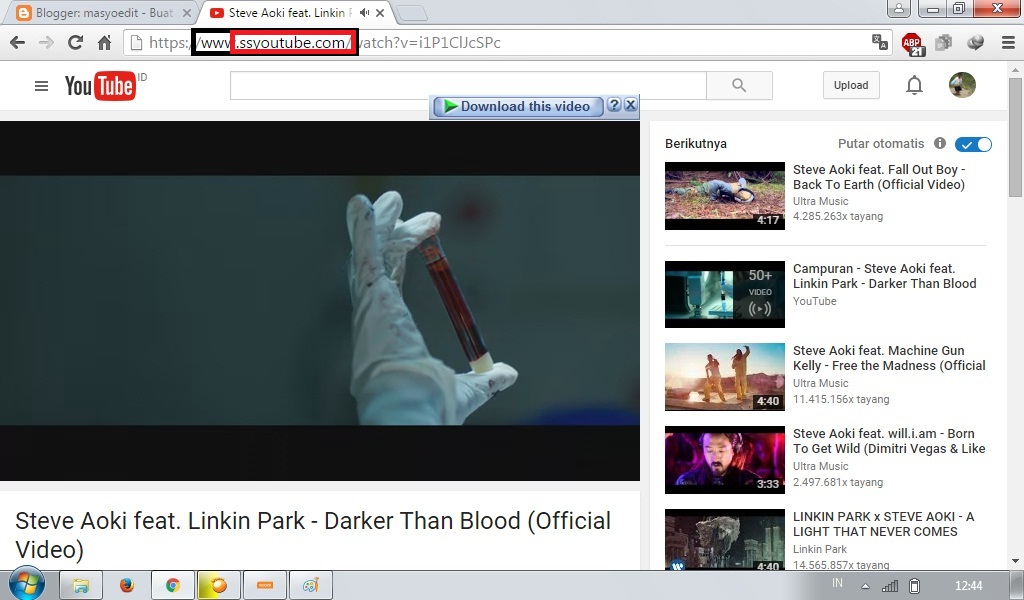Click inside the YouTube search field
Image resolution: width=1024 pixels, height=600 pixels.
468,86
